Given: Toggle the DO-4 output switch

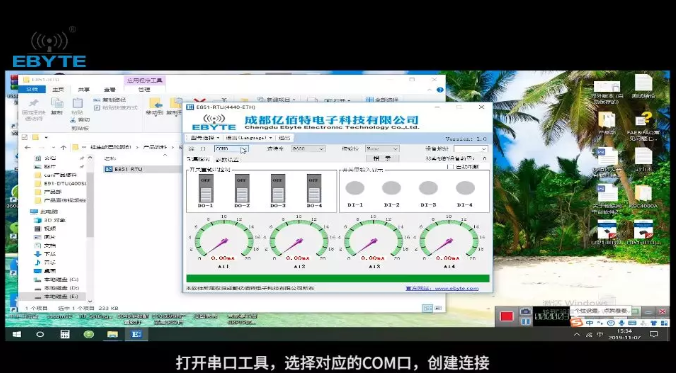Looking at the screenshot, I should tap(314, 188).
